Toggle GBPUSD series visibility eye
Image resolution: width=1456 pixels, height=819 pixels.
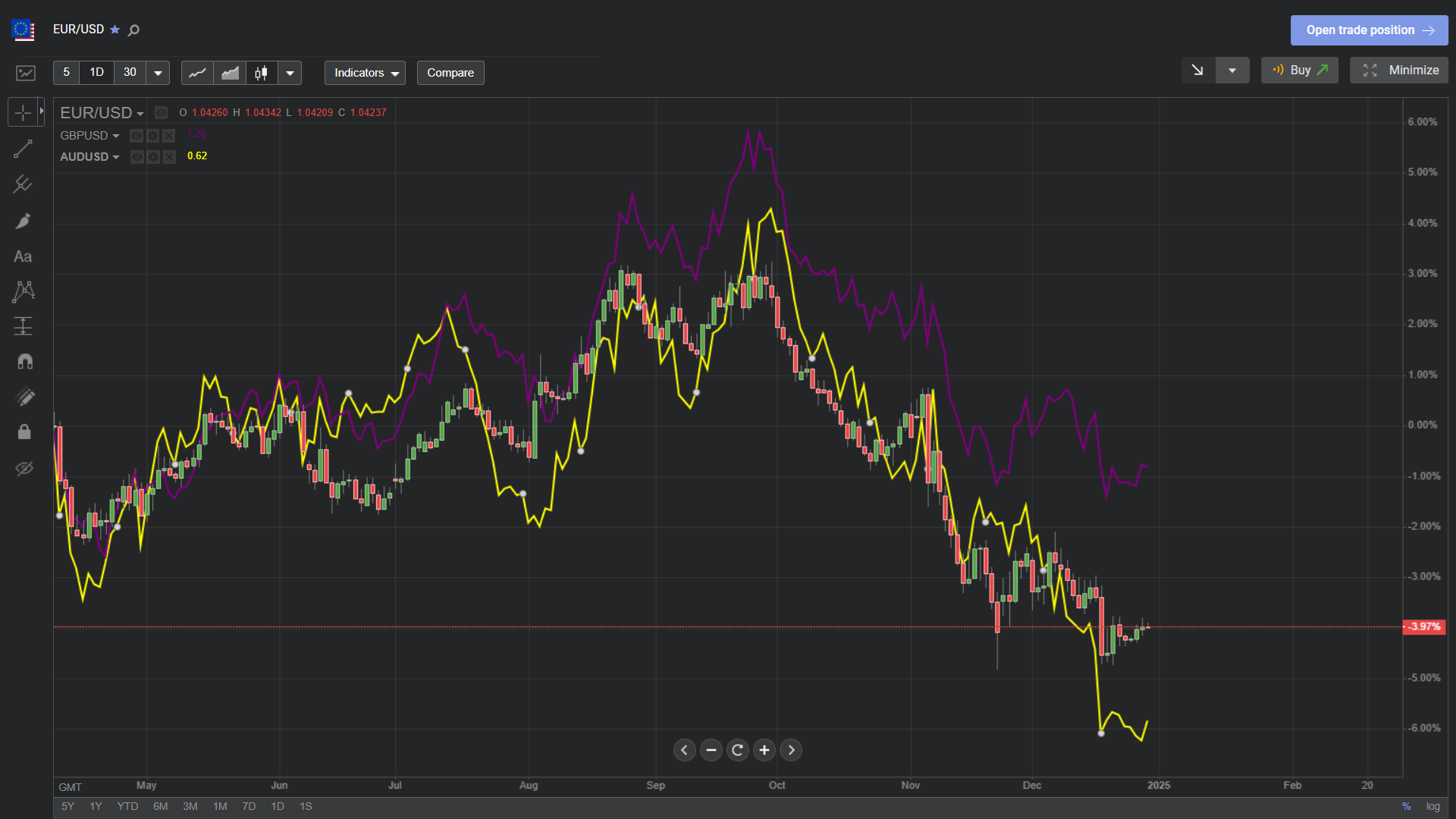[136, 136]
